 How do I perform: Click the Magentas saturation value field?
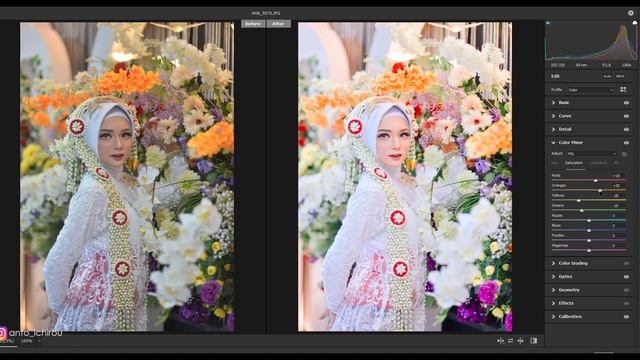pos(617,246)
